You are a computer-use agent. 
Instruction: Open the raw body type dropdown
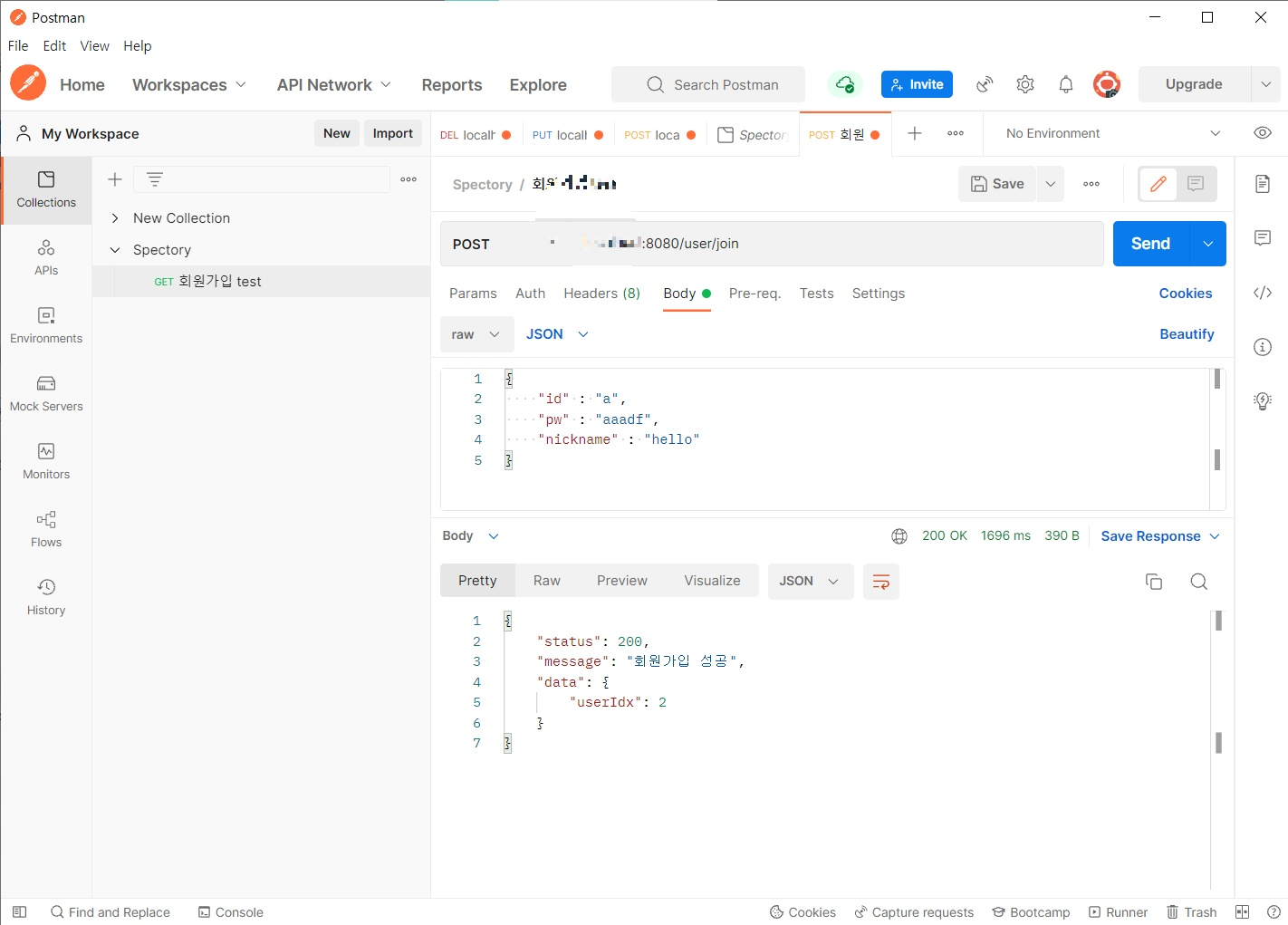[476, 334]
